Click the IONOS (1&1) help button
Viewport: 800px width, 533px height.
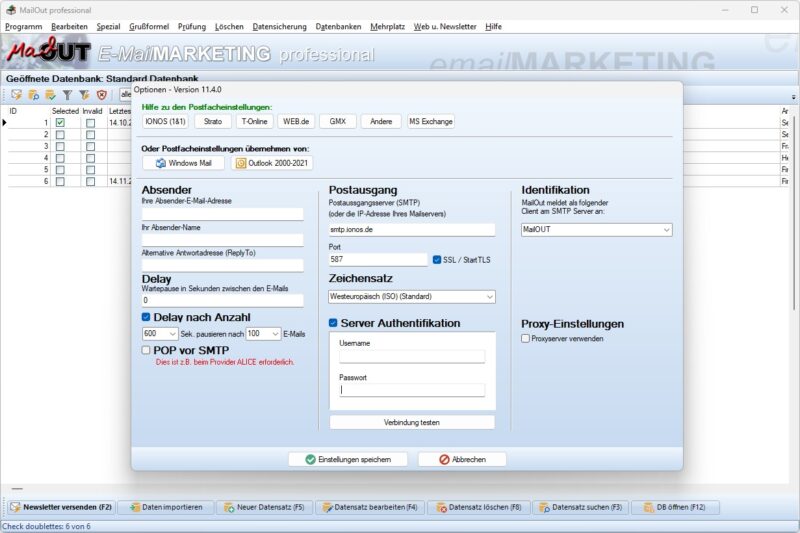click(165, 121)
